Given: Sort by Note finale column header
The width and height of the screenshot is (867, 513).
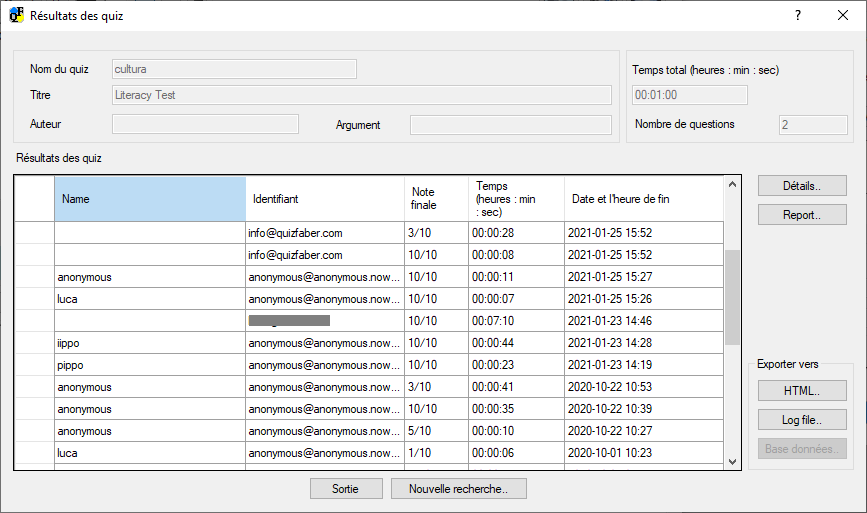Looking at the screenshot, I should pos(436,199).
